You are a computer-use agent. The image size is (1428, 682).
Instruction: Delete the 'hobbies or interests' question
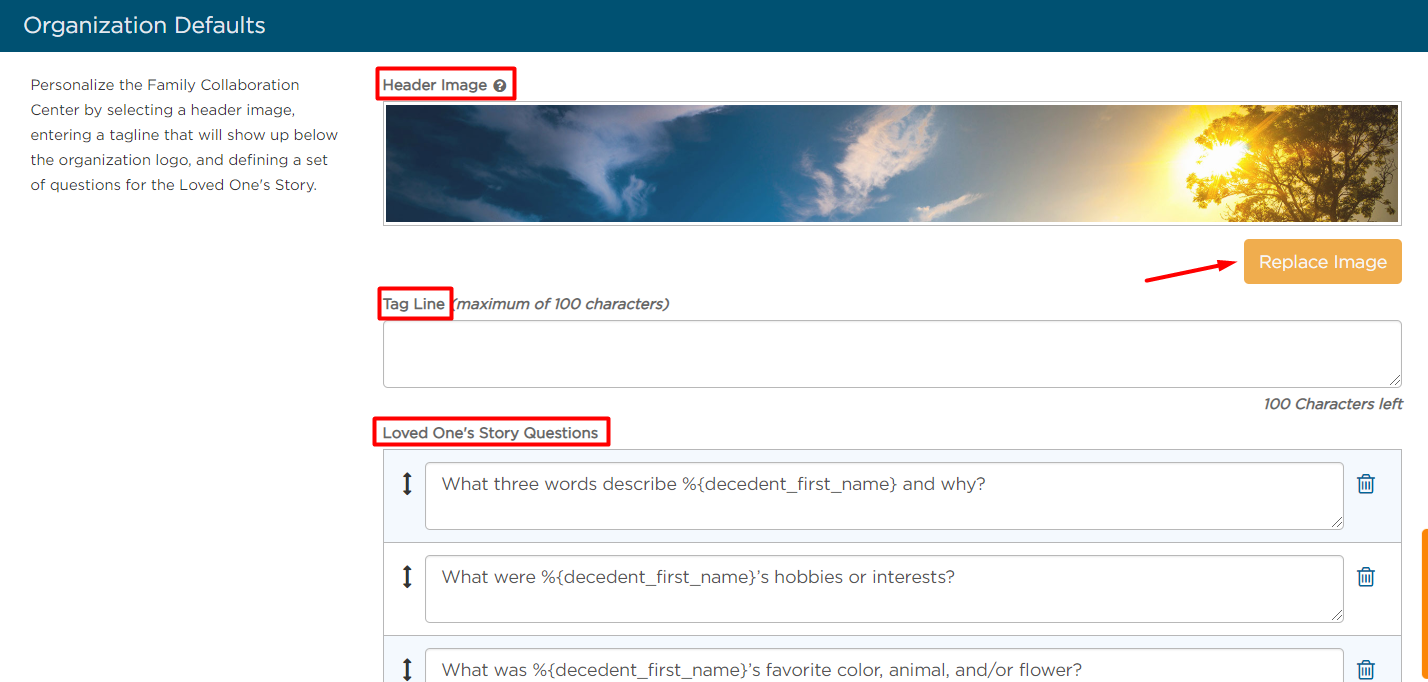[1366, 577]
